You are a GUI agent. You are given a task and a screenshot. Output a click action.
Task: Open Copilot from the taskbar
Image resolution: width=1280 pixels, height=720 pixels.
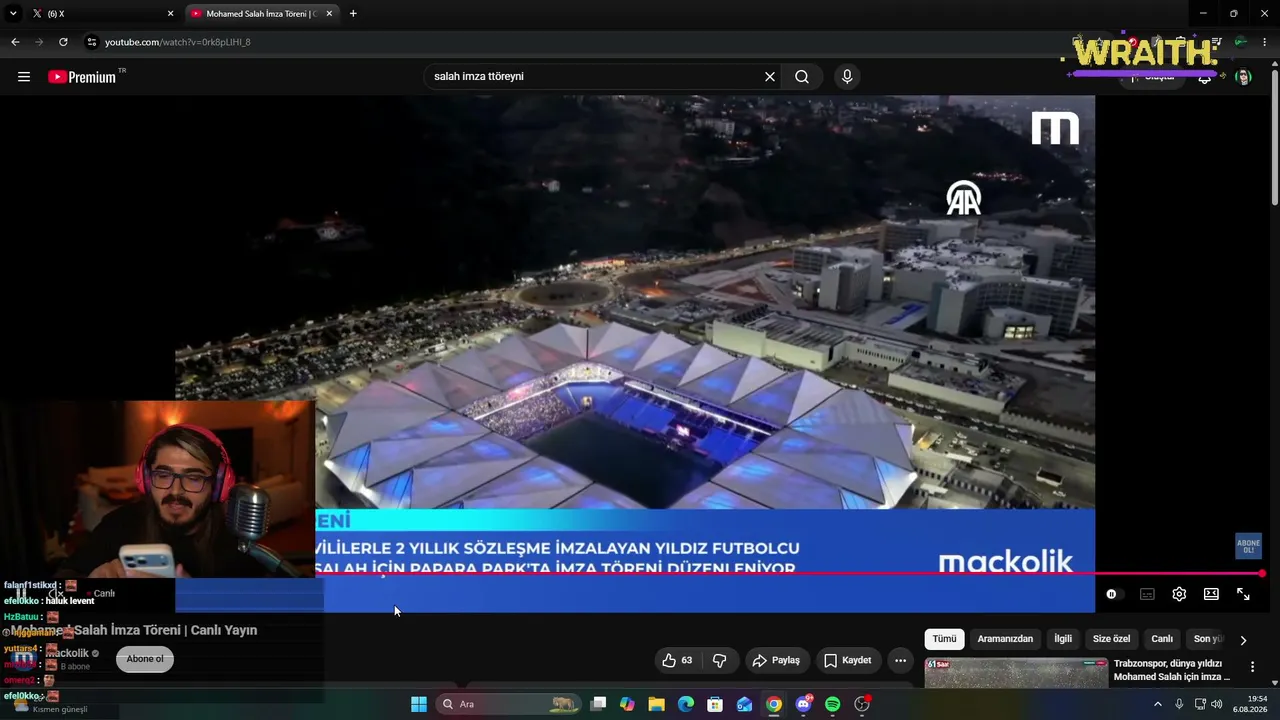[x=627, y=704]
